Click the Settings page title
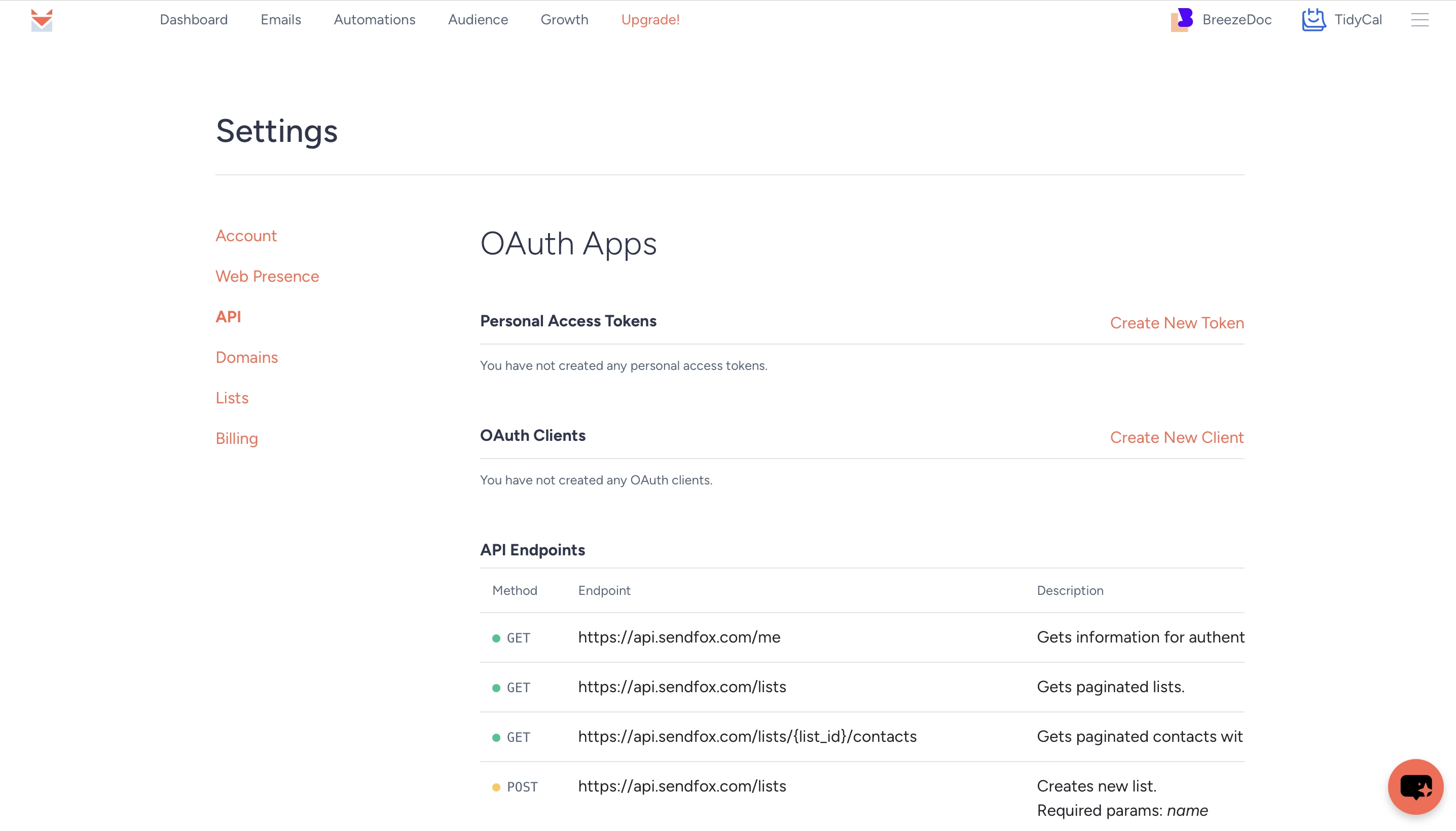 [x=277, y=131]
